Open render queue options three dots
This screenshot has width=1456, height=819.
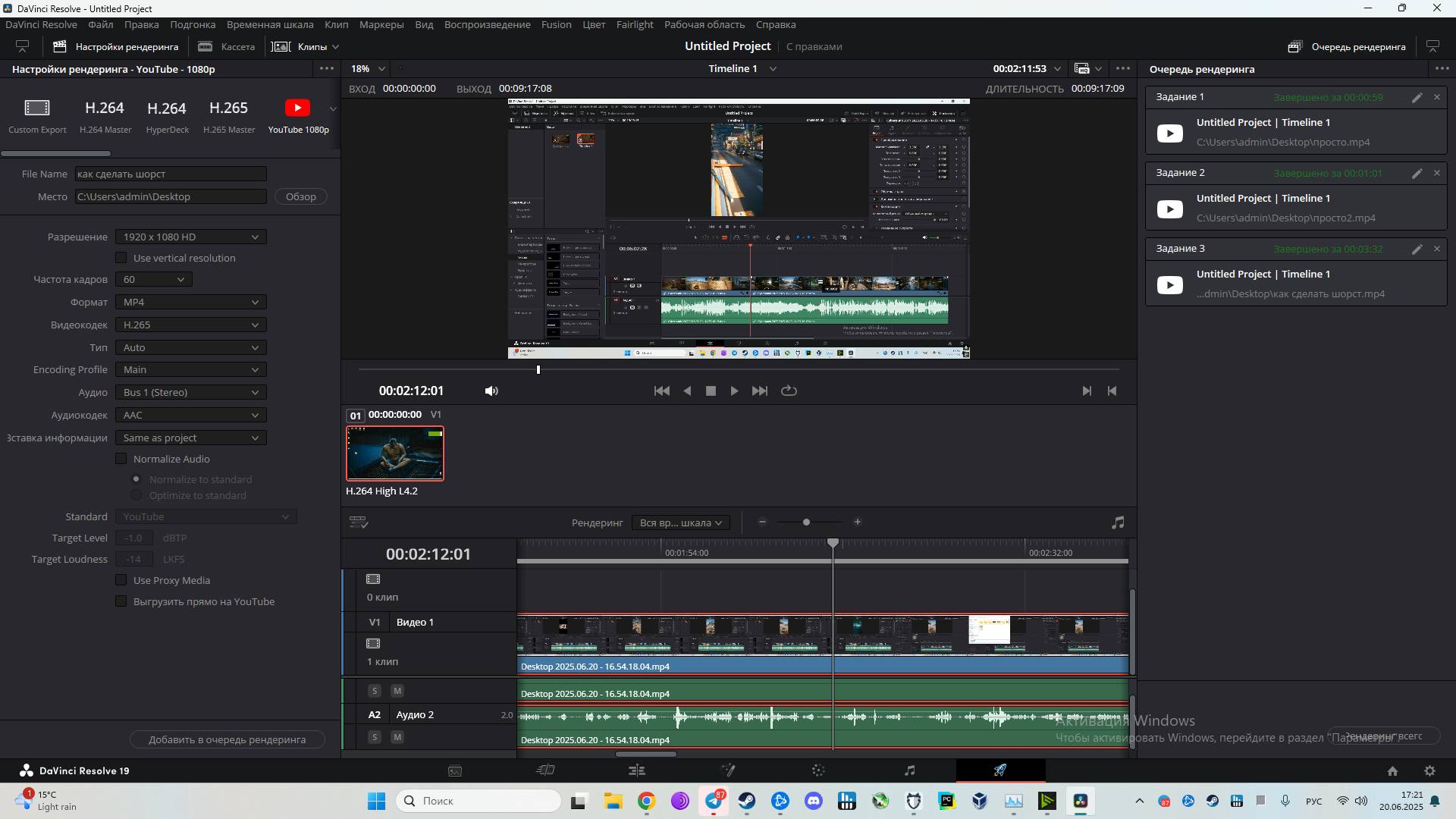(1442, 68)
